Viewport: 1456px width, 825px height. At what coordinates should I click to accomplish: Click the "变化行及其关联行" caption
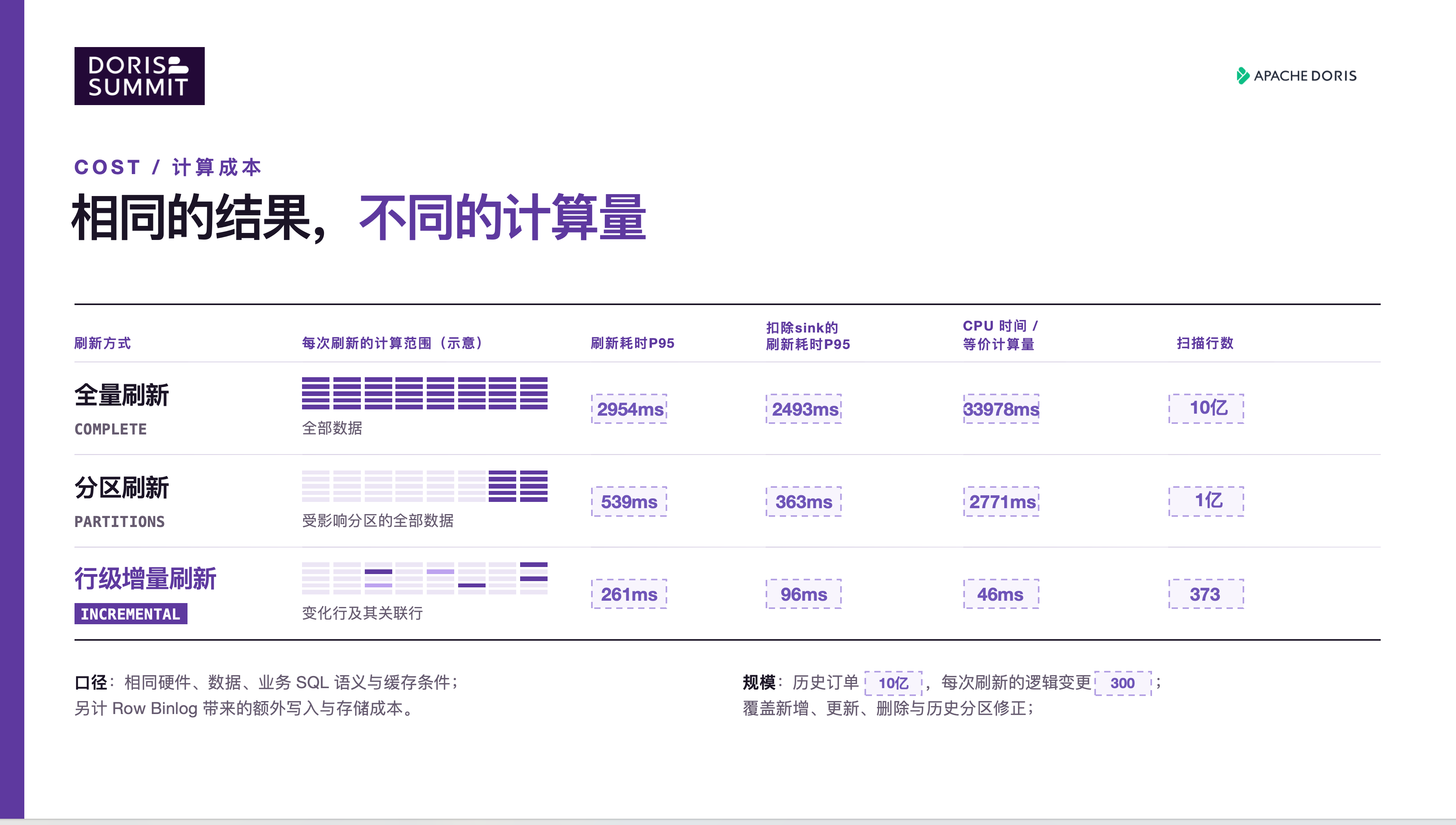coord(362,612)
